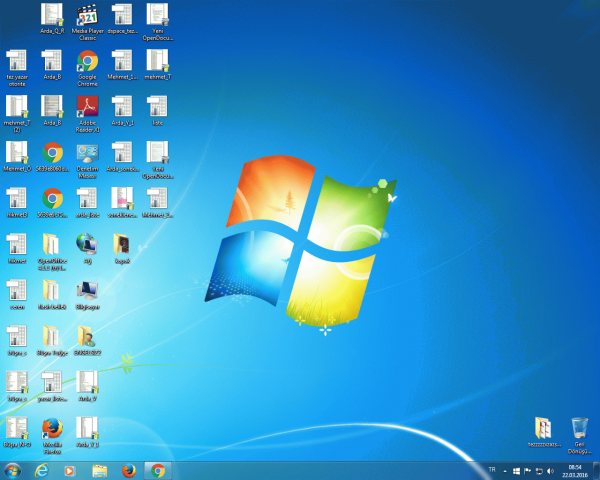Open the TR input language selector
This screenshot has width=600, height=480.
490,470
